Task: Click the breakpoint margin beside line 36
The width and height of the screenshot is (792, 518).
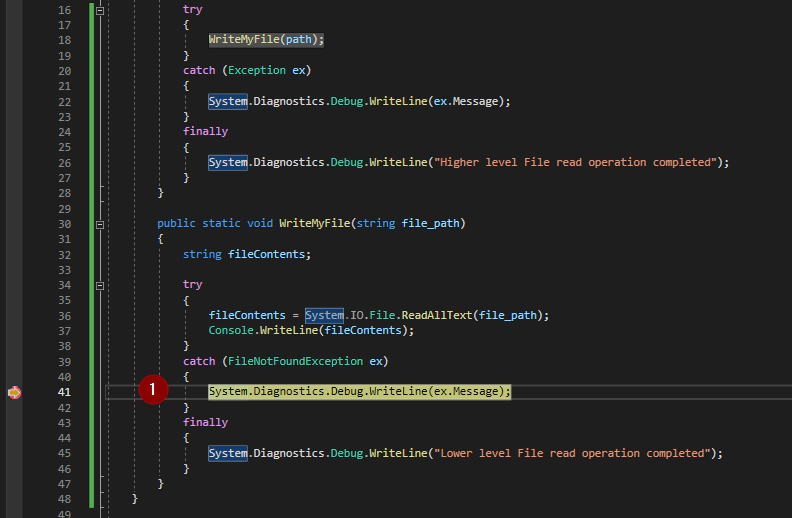Action: [14, 316]
